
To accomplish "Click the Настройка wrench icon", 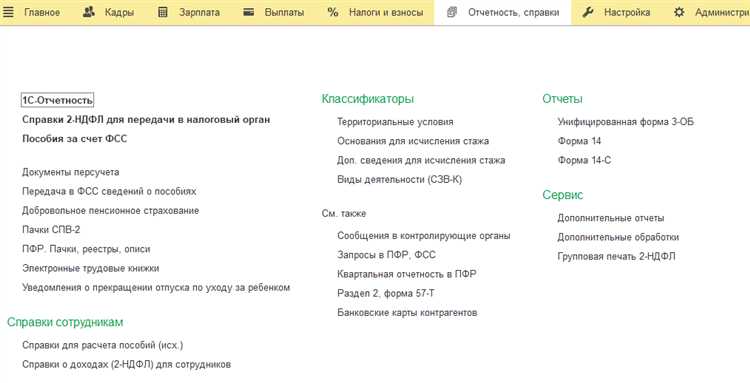I will pos(588,12).
